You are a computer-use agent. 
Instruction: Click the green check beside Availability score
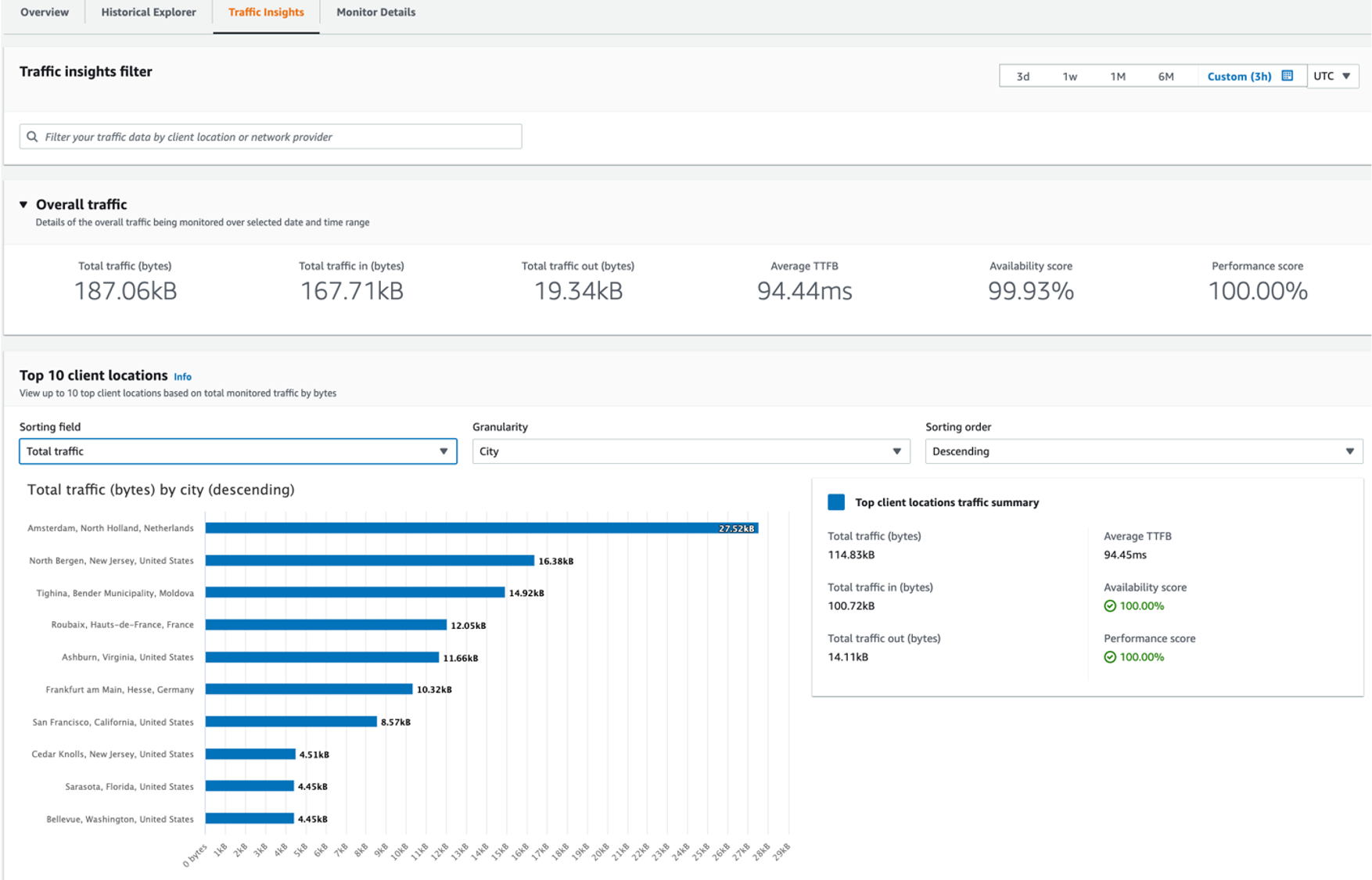coord(1109,606)
